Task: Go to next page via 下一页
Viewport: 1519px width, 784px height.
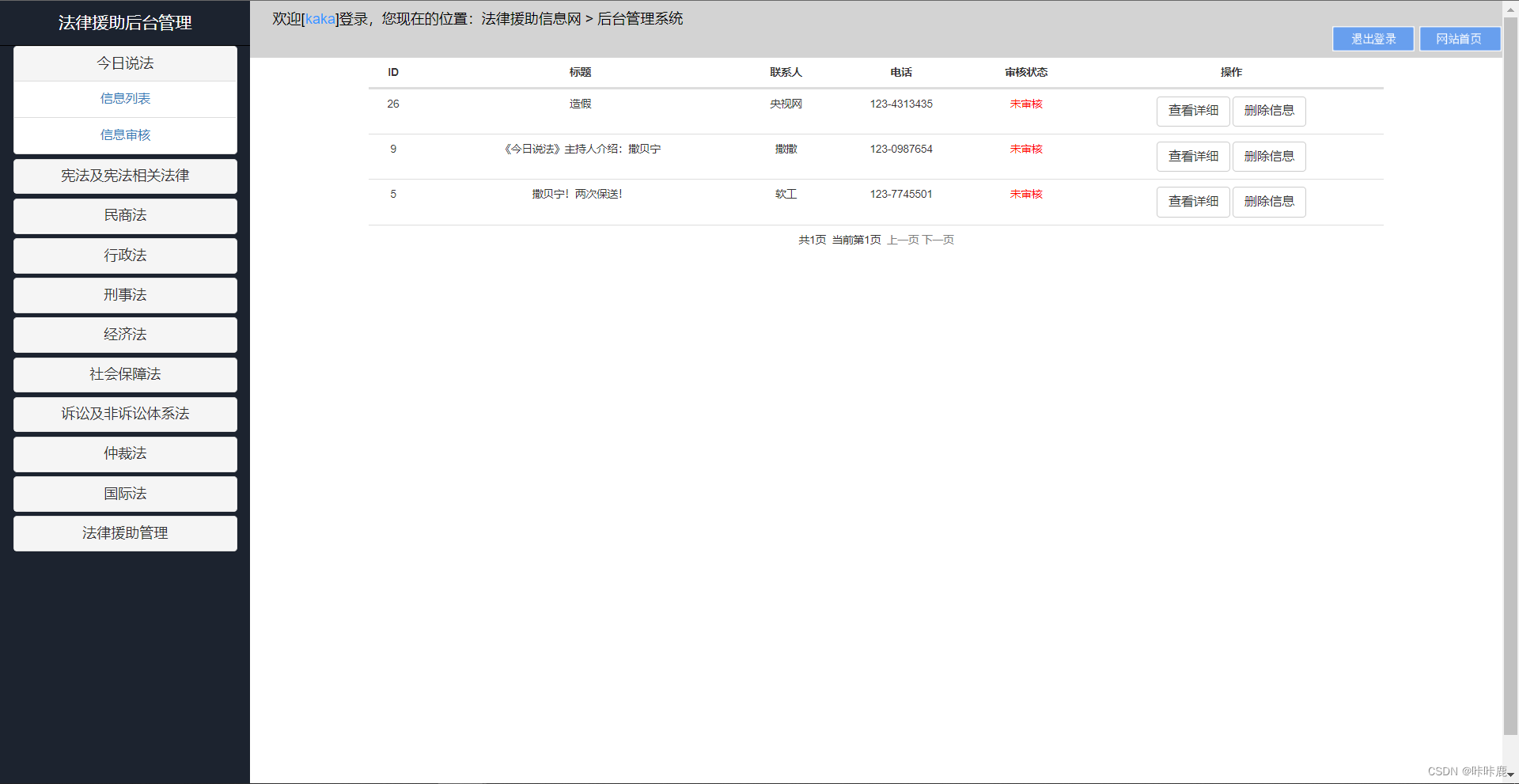Action: [939, 239]
